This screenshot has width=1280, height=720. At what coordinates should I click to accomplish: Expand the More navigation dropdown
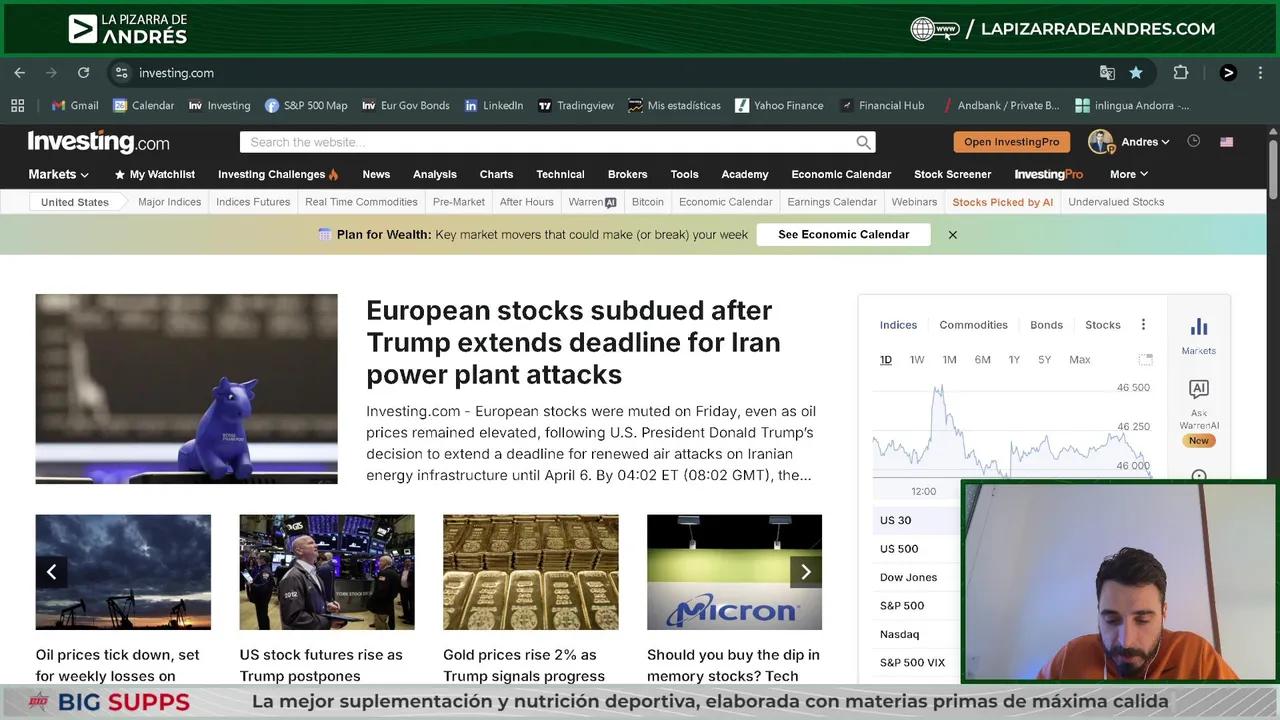pyautogui.click(x=1128, y=174)
